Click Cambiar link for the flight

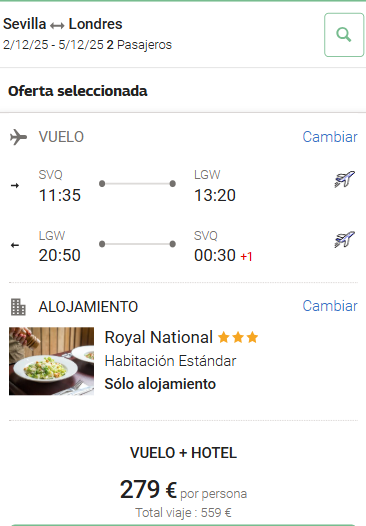point(330,137)
